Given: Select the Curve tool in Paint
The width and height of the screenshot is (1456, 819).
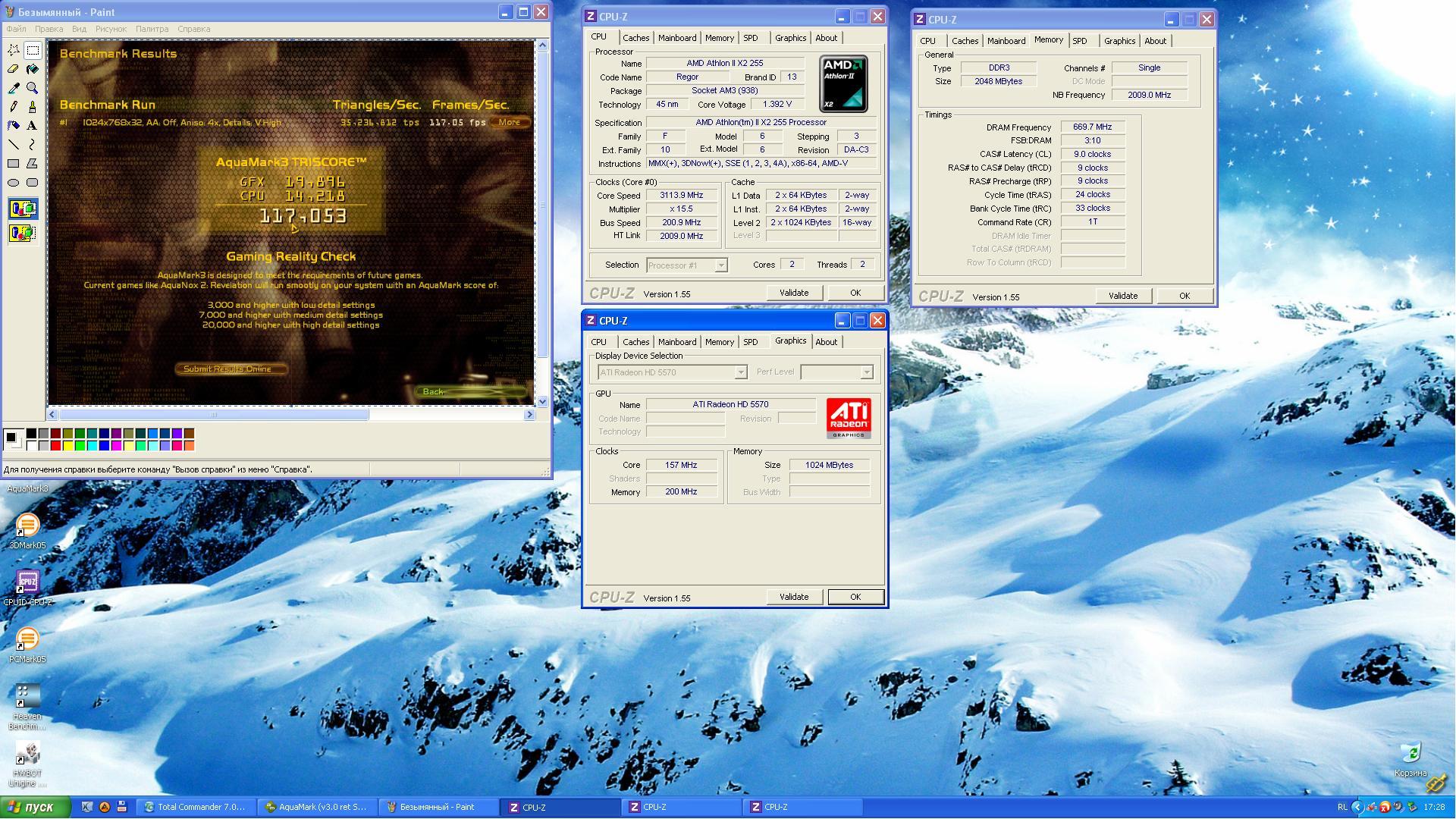Looking at the screenshot, I should (33, 145).
